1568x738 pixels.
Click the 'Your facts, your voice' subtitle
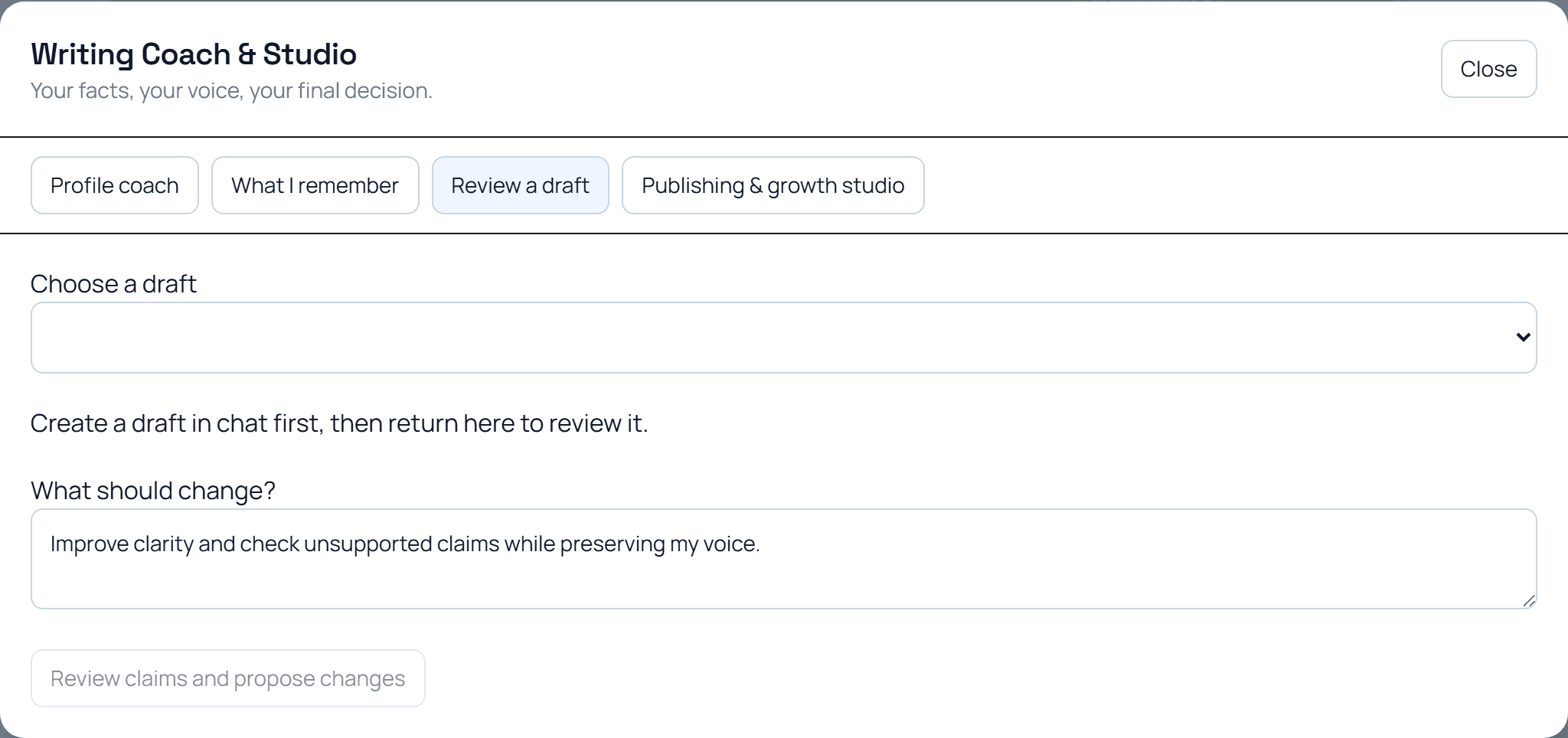[x=231, y=91]
